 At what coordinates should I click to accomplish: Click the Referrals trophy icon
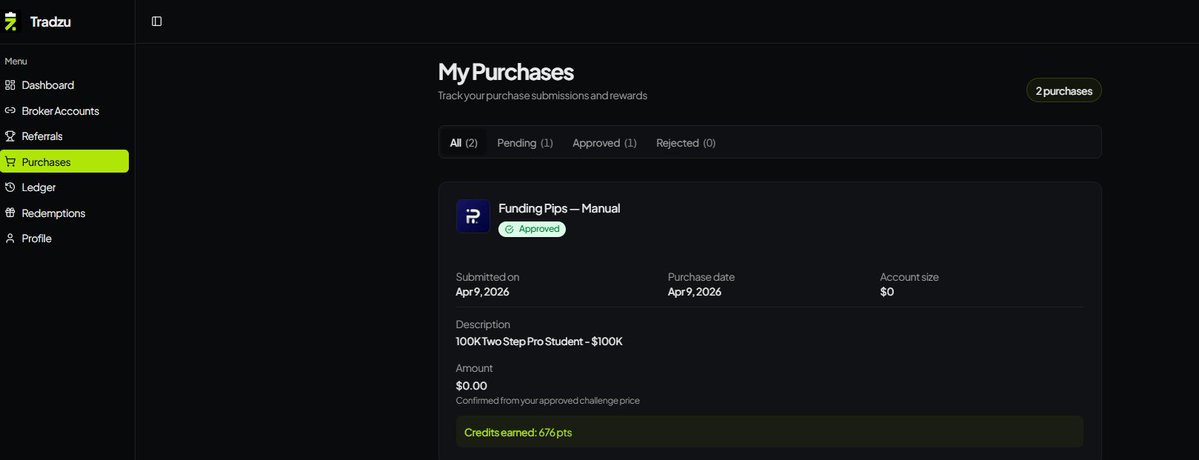(10, 136)
